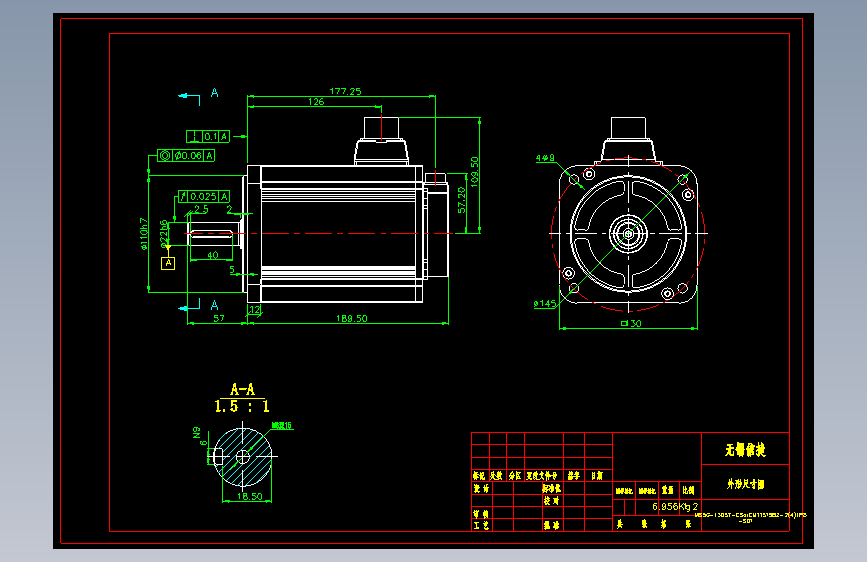Select the perpendicularity 0.1 A tolerance frame
The image size is (867, 562).
[208, 137]
